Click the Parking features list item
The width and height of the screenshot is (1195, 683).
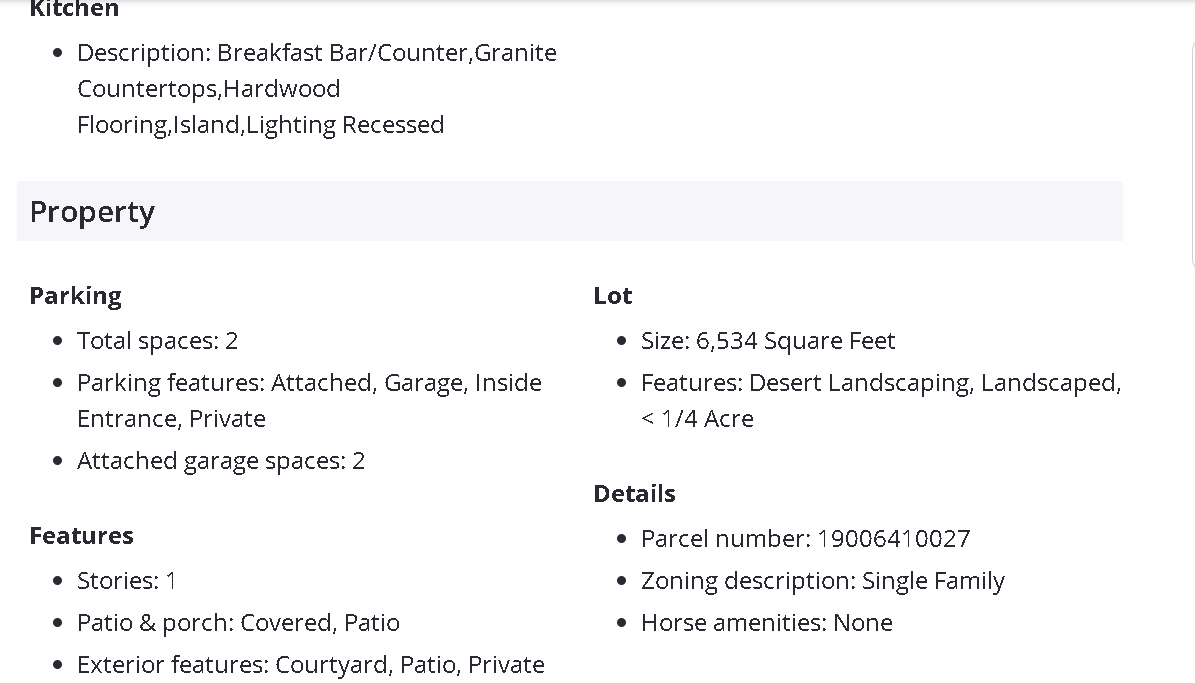[309, 383]
